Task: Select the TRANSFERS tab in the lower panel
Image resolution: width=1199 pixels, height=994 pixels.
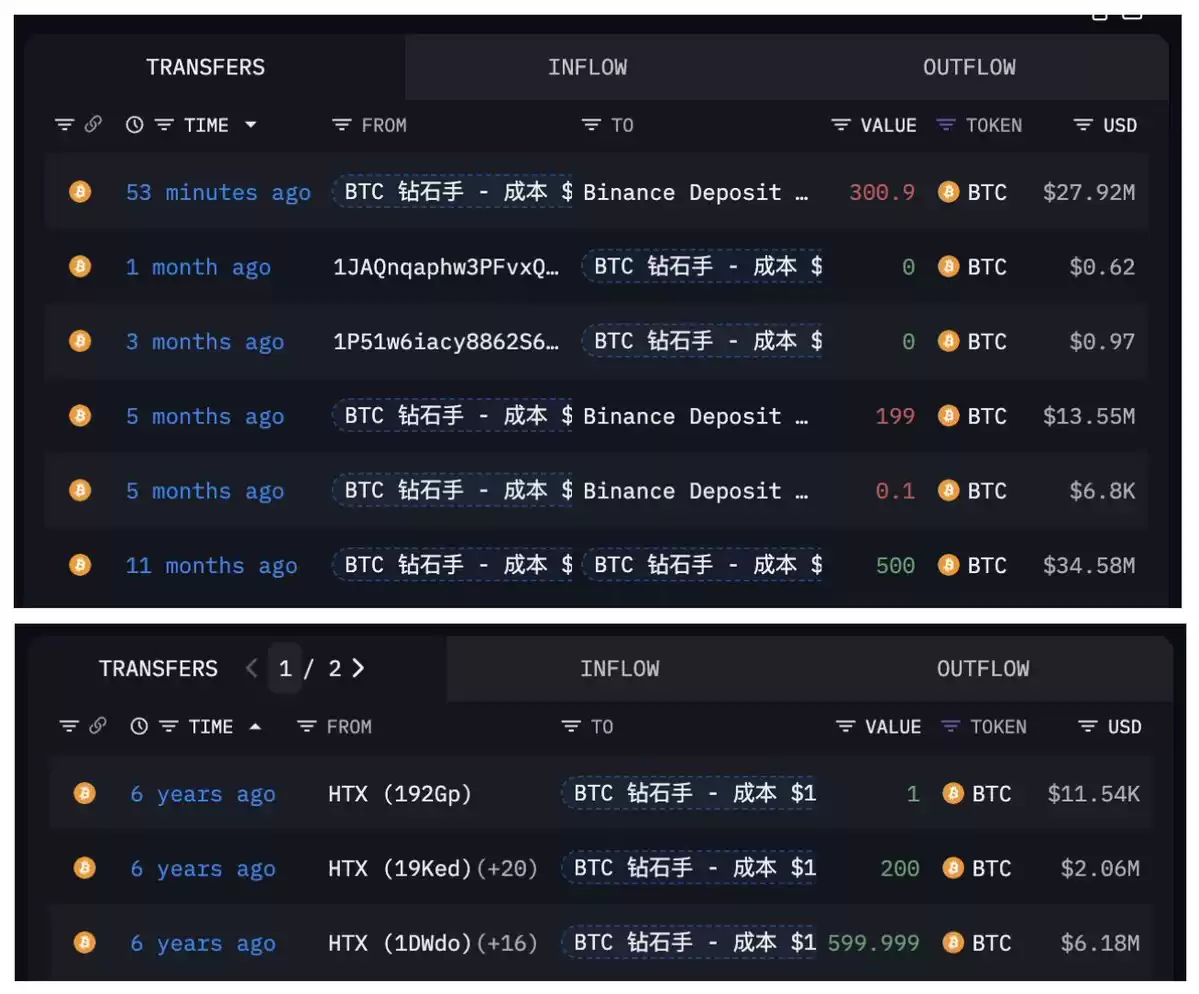Action: 158,669
